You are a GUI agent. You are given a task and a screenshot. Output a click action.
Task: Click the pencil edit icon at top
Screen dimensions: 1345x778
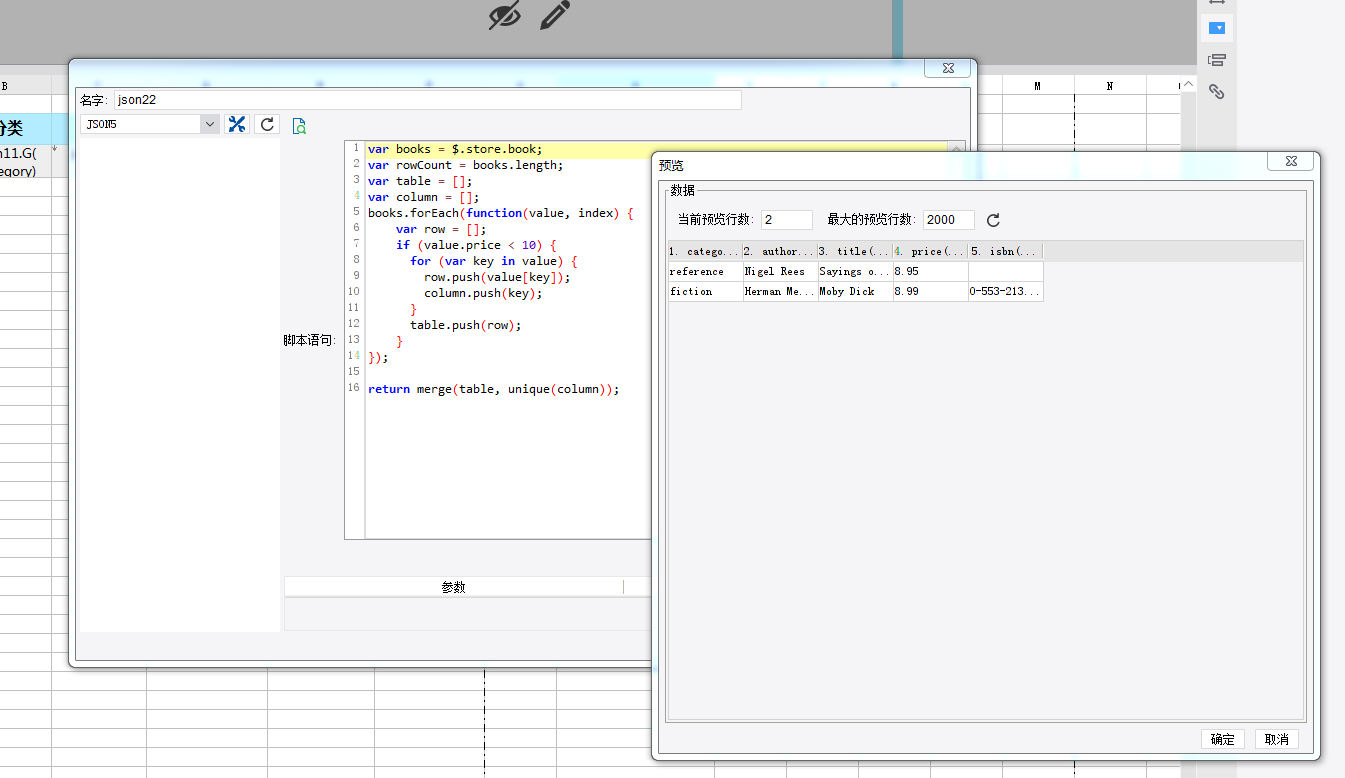[x=555, y=15]
